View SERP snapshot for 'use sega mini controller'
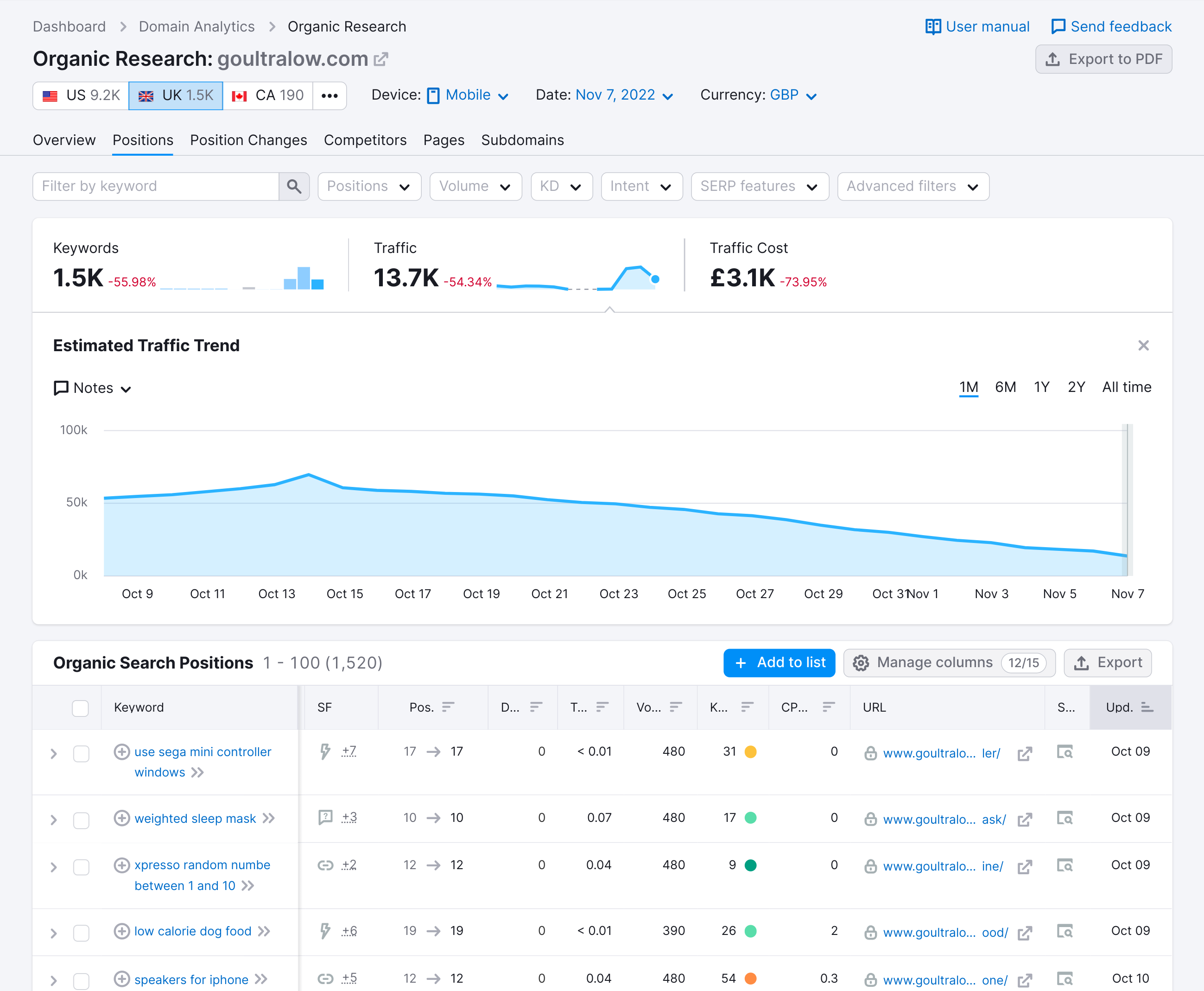Viewport: 1204px width, 991px height. click(x=1065, y=752)
